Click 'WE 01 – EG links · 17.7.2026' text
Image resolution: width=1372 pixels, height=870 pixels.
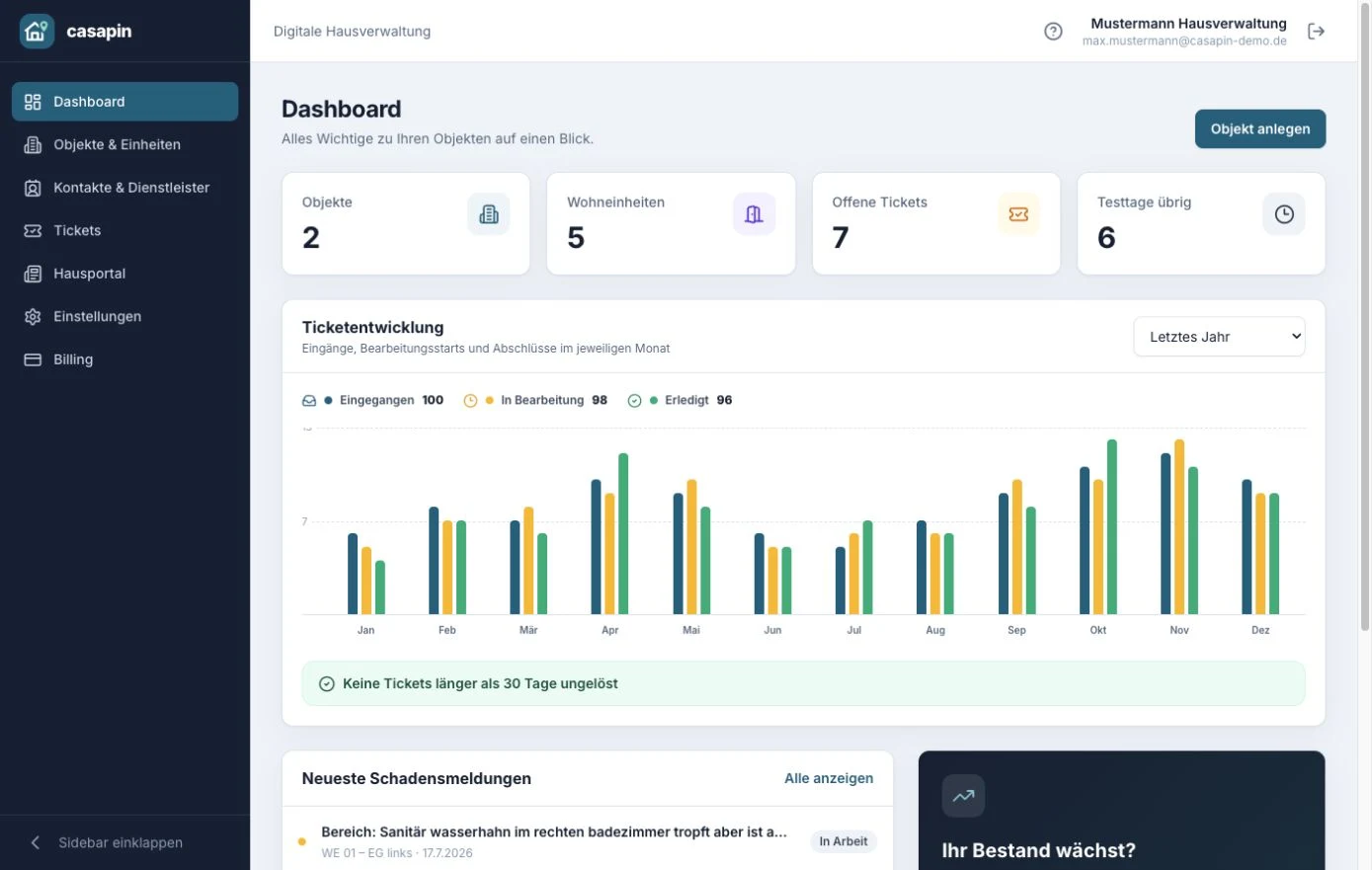coord(397,853)
